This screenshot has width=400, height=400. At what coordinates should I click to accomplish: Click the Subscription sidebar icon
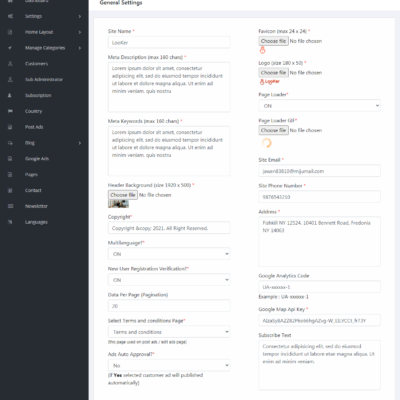click(x=10, y=95)
